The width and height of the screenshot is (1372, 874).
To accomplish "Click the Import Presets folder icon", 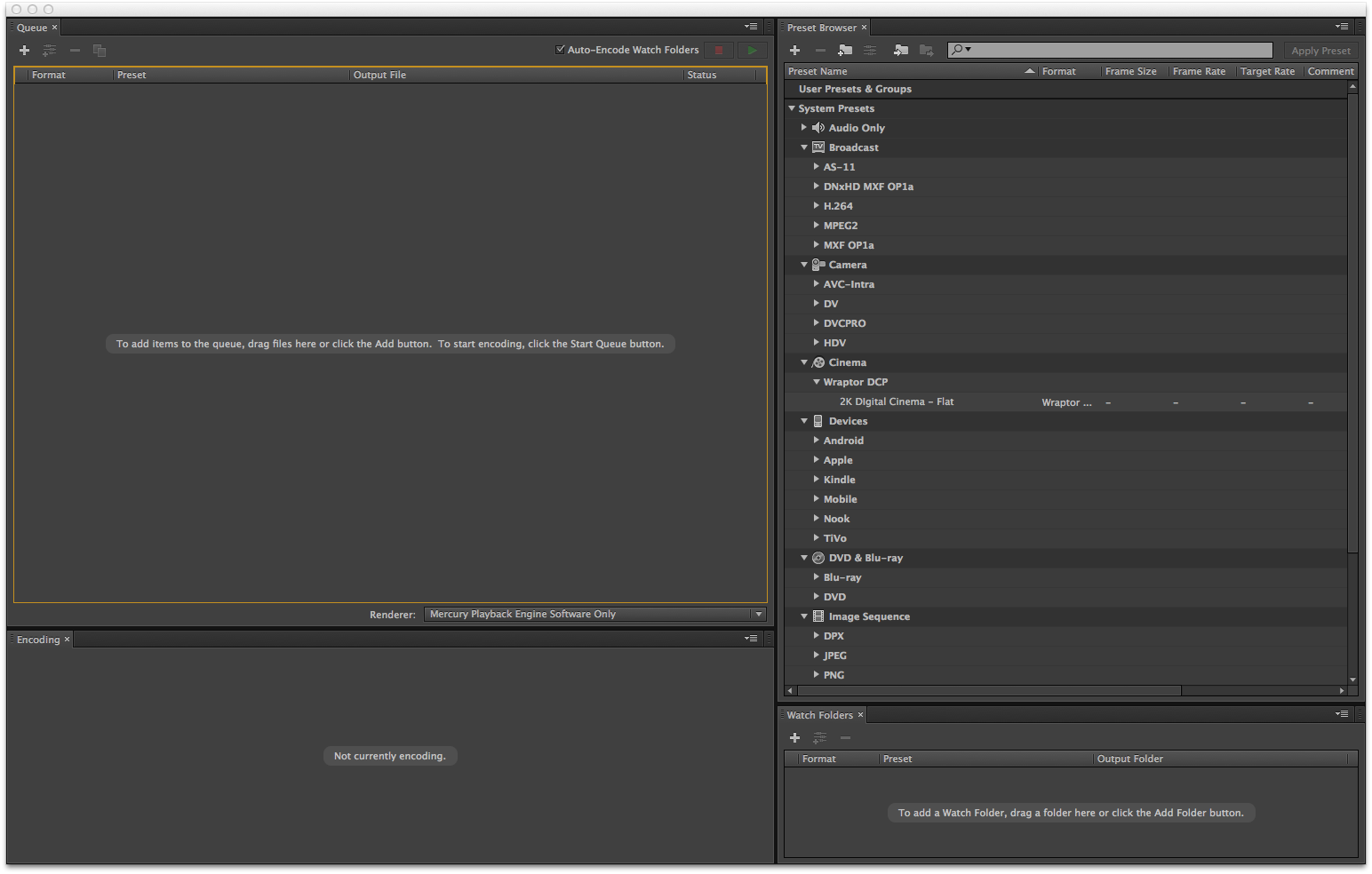I will (901, 51).
